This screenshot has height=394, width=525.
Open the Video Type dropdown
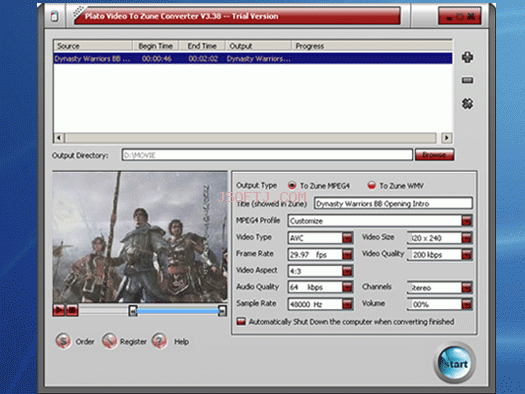(x=347, y=238)
